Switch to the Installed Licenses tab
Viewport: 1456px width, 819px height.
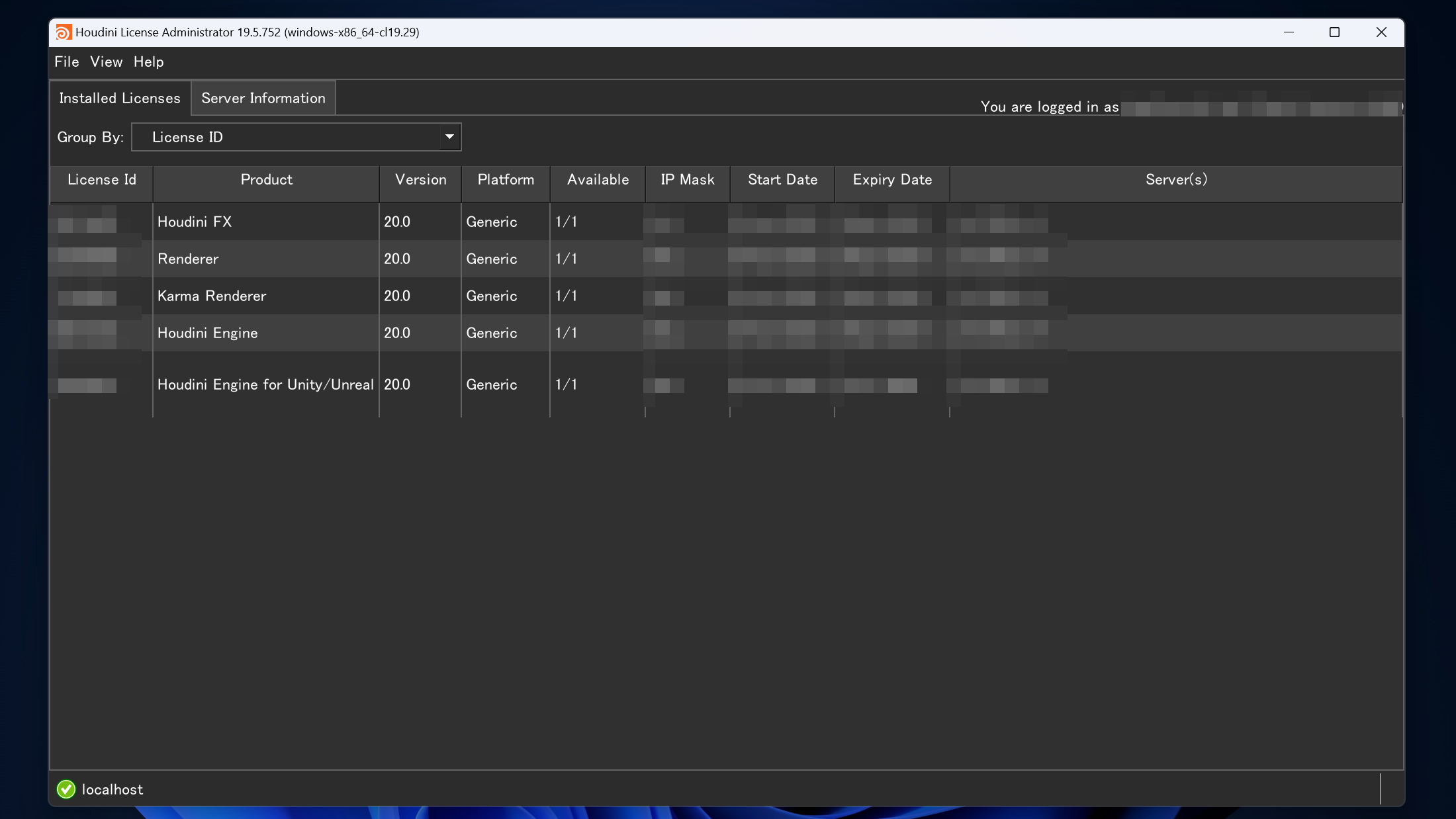[x=120, y=98]
